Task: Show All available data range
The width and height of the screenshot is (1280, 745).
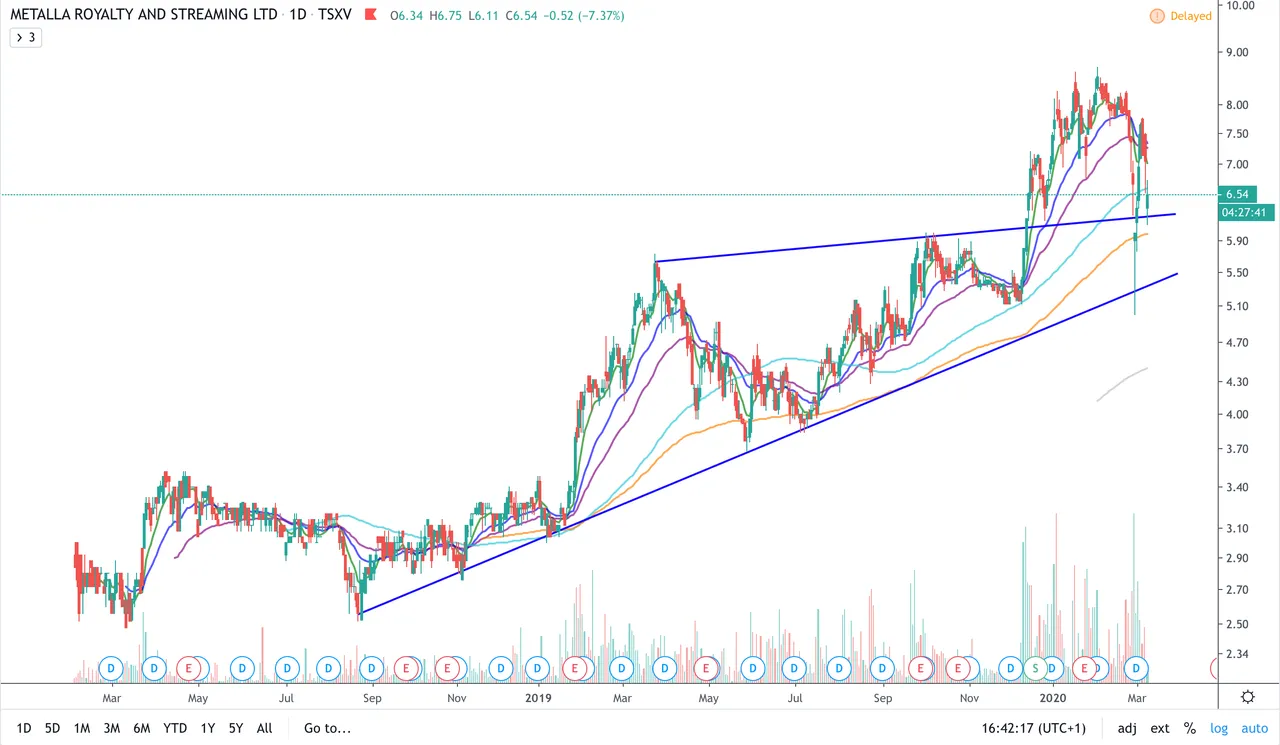Action: 264,728
